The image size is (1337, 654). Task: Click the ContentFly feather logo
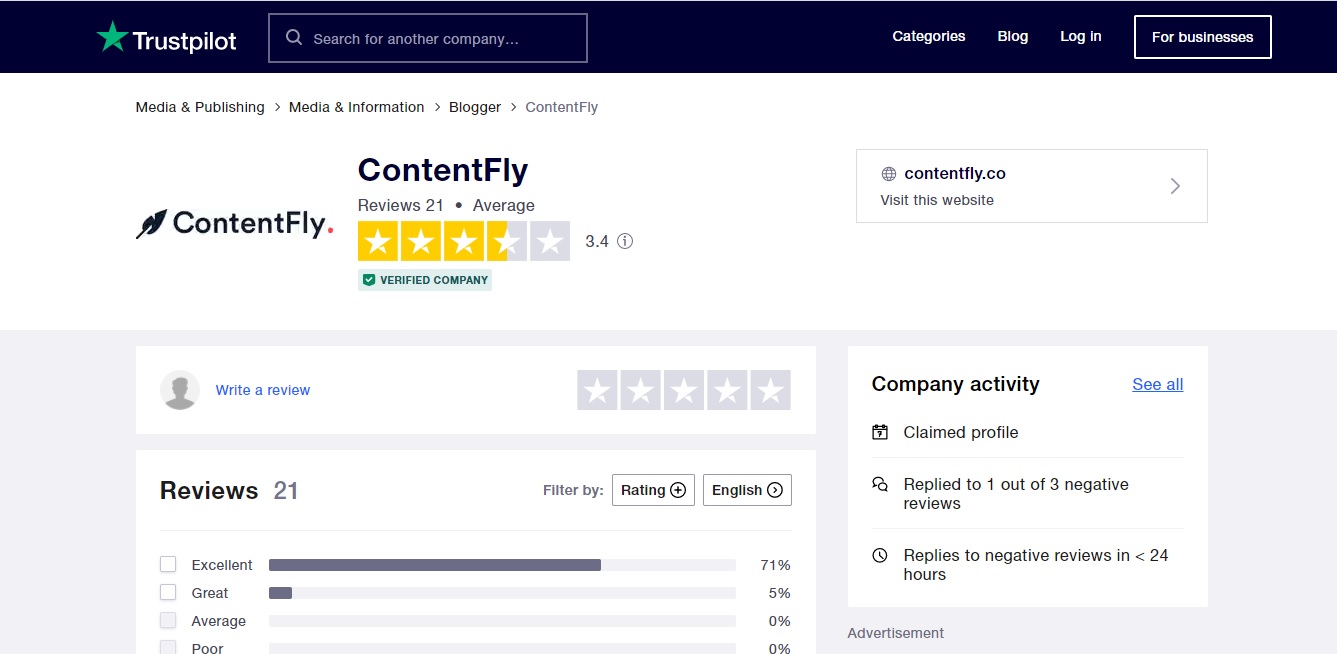[152, 224]
